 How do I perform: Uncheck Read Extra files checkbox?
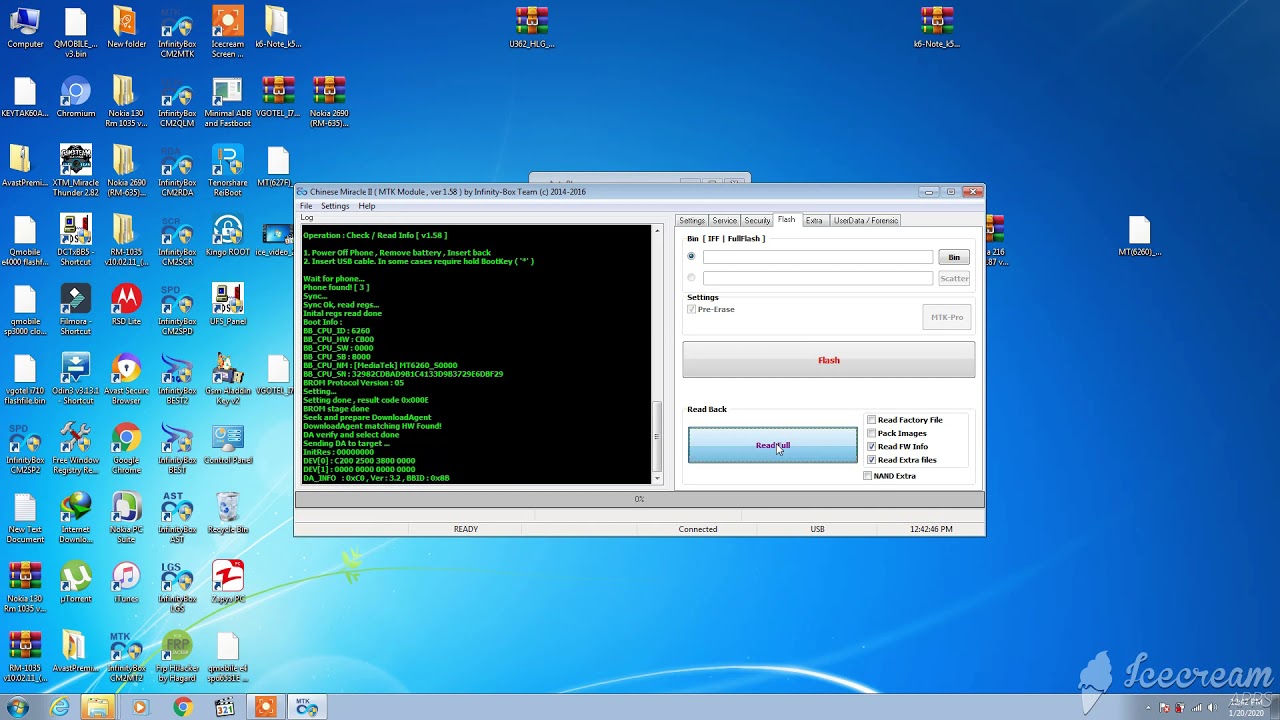click(x=872, y=460)
